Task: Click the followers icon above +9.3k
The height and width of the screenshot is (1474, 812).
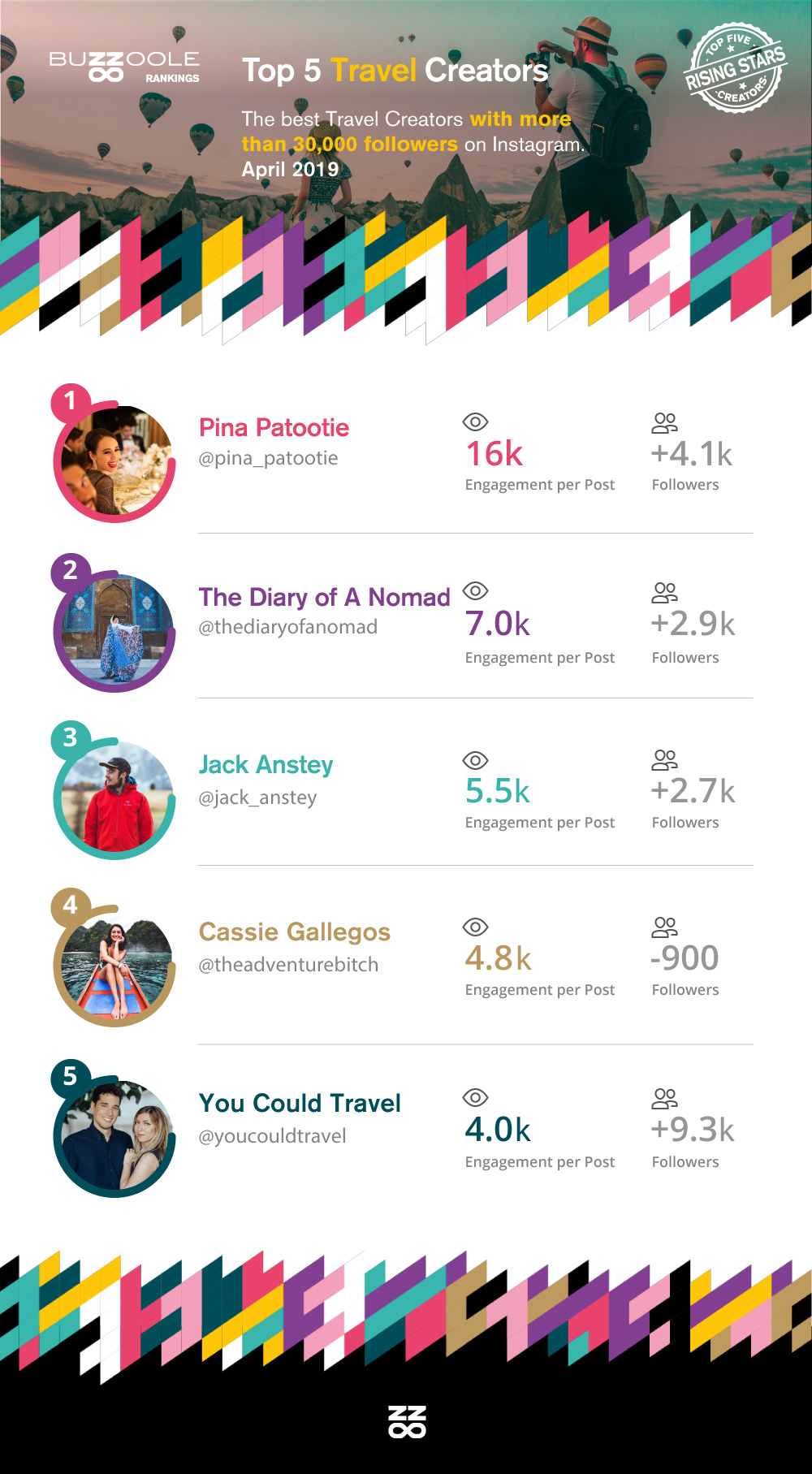Action: coord(664,1098)
